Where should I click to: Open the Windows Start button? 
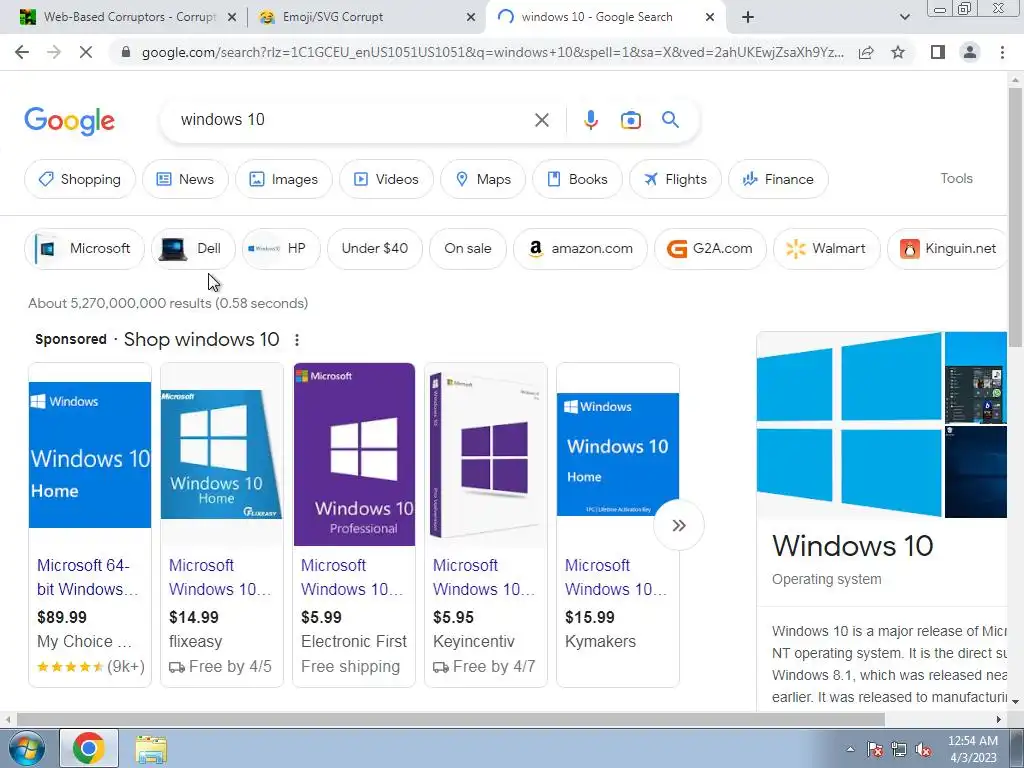(x=26, y=748)
